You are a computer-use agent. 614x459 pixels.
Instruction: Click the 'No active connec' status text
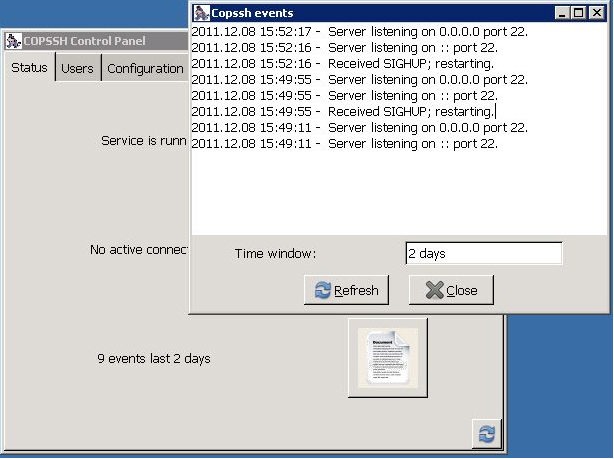[x=139, y=250]
